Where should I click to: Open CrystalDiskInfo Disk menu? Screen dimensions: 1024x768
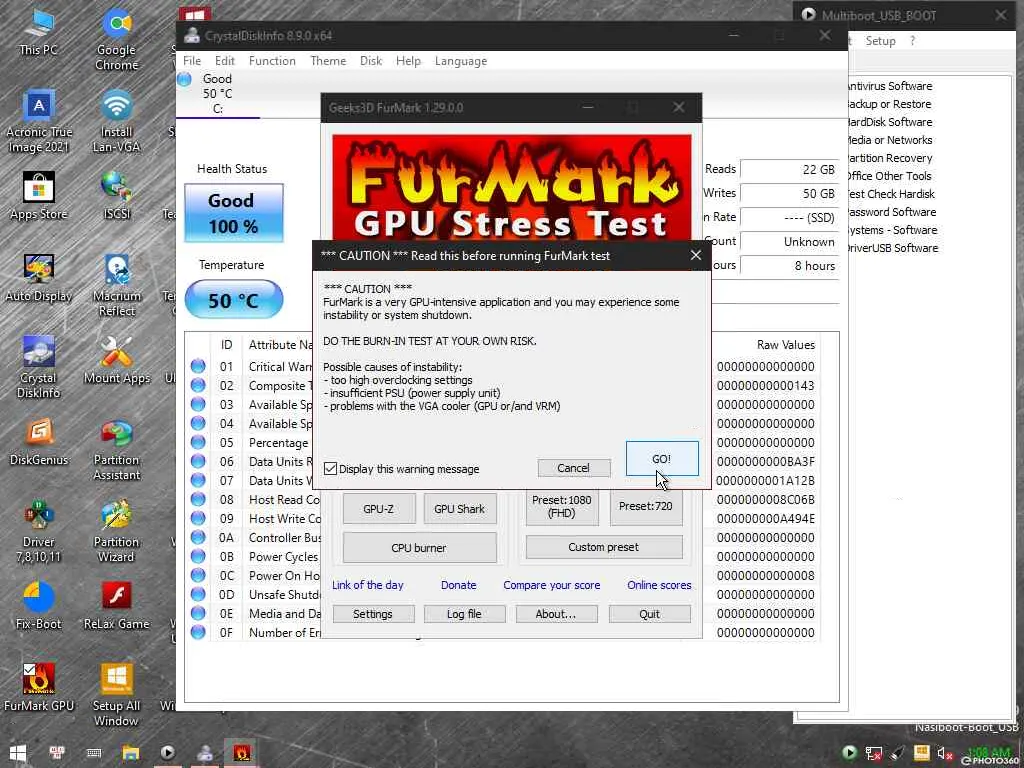(x=371, y=61)
